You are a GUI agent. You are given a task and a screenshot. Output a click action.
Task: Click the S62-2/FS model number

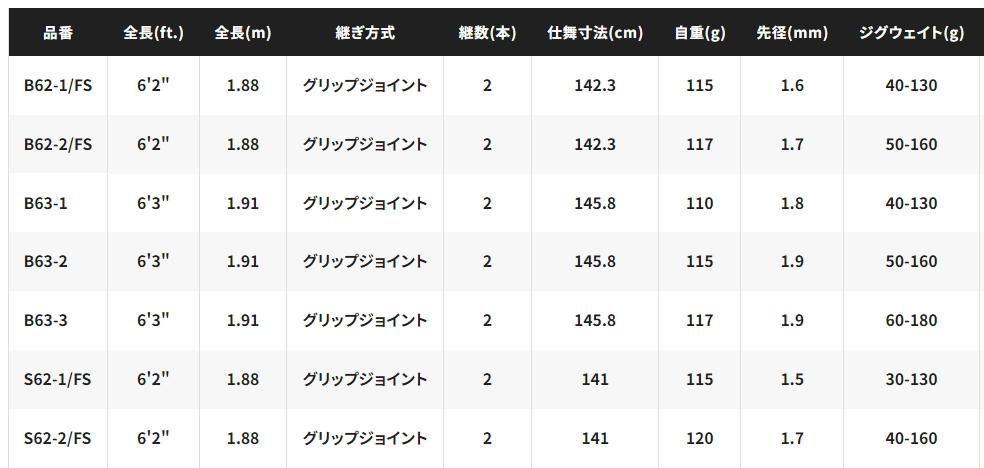click(x=58, y=438)
